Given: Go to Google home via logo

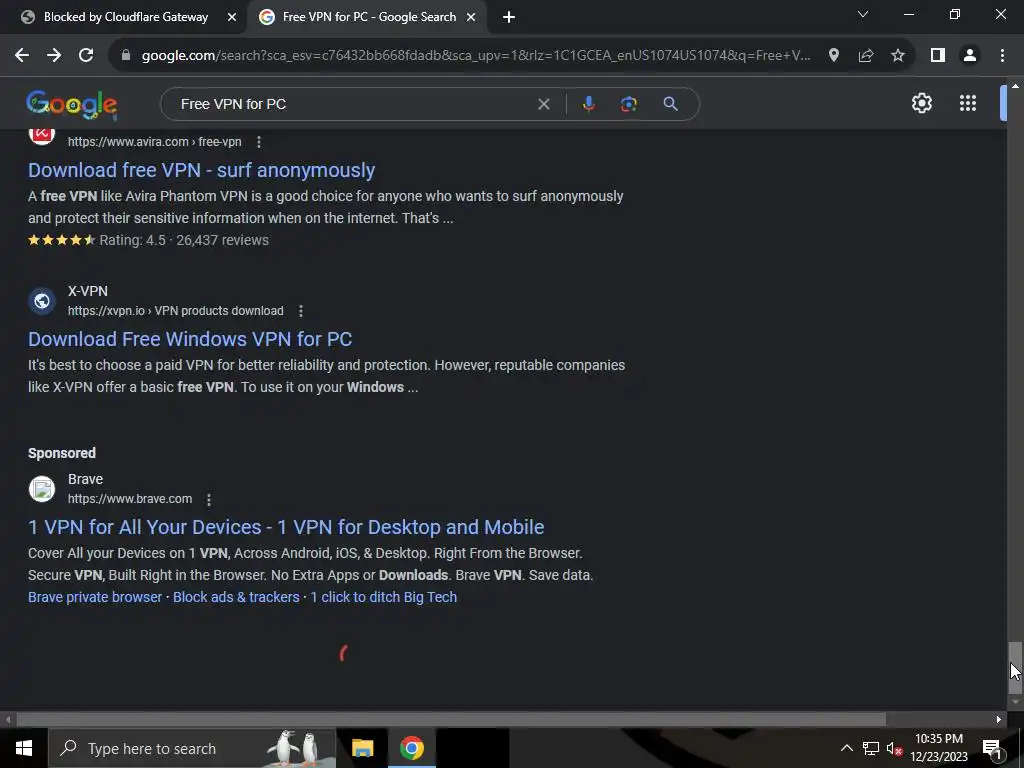Looking at the screenshot, I should coord(72,104).
